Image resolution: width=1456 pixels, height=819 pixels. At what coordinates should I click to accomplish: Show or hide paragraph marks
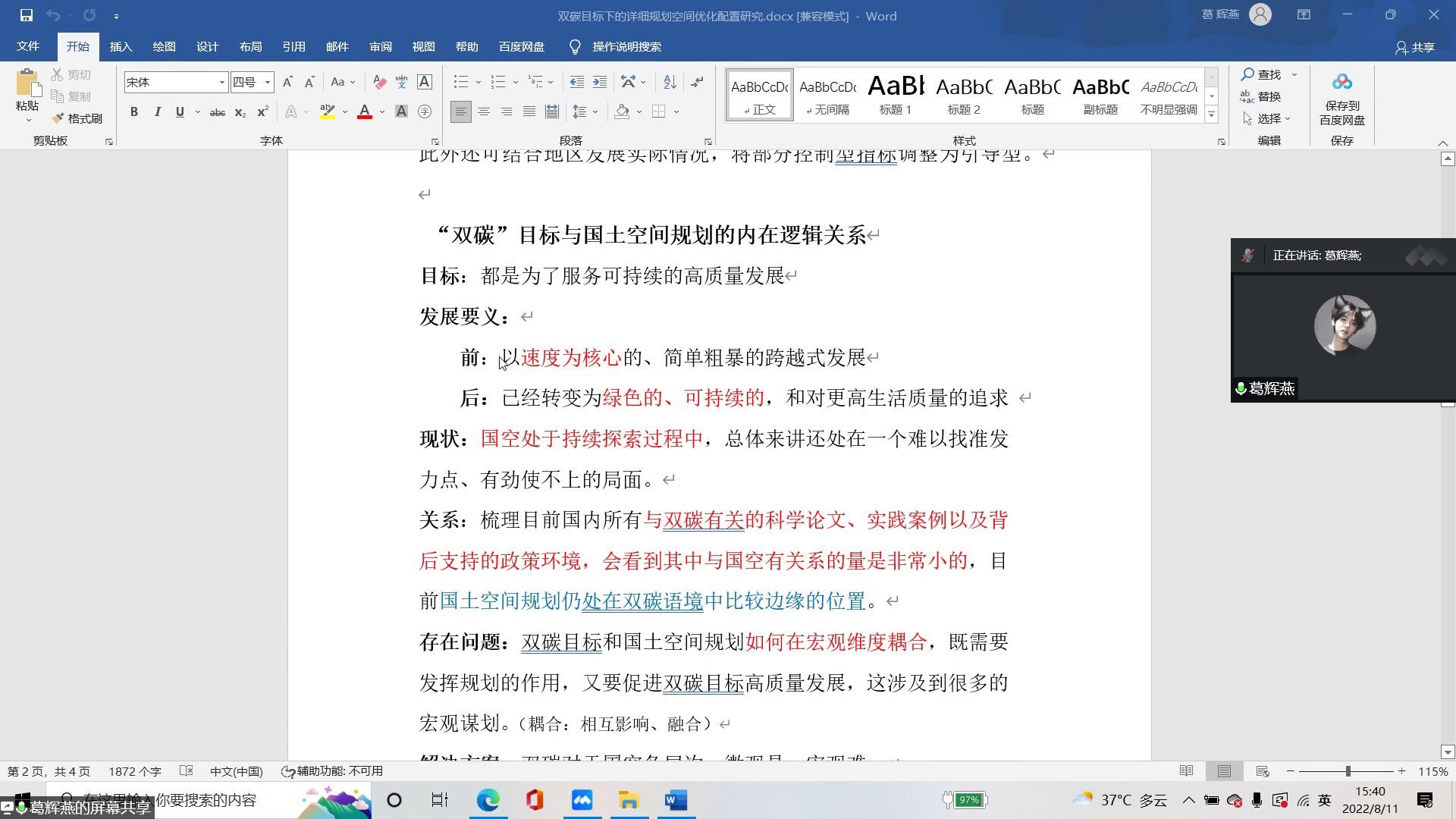point(697,82)
